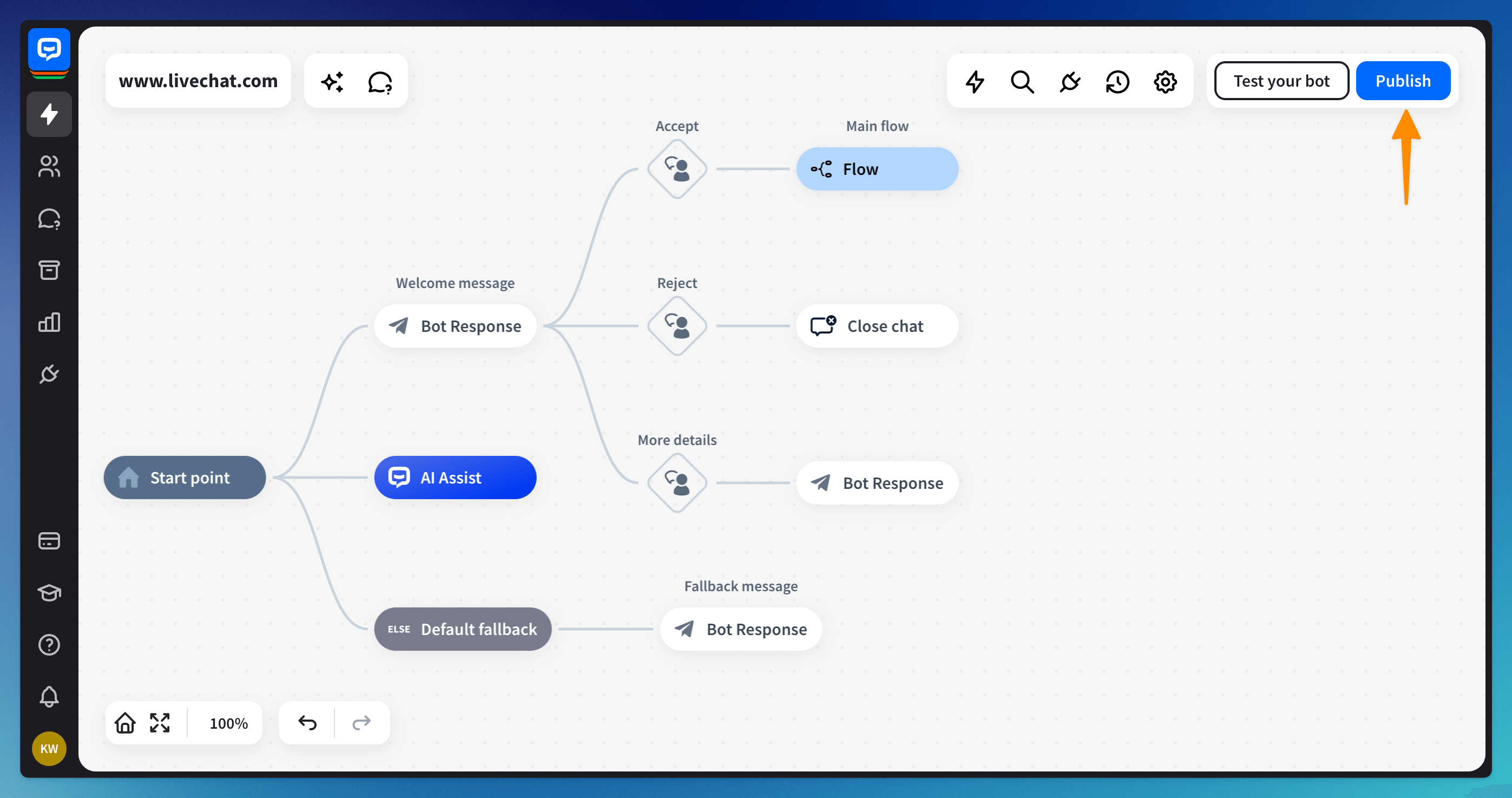
Task: Open version history clock icon
Action: pyautogui.click(x=1117, y=82)
